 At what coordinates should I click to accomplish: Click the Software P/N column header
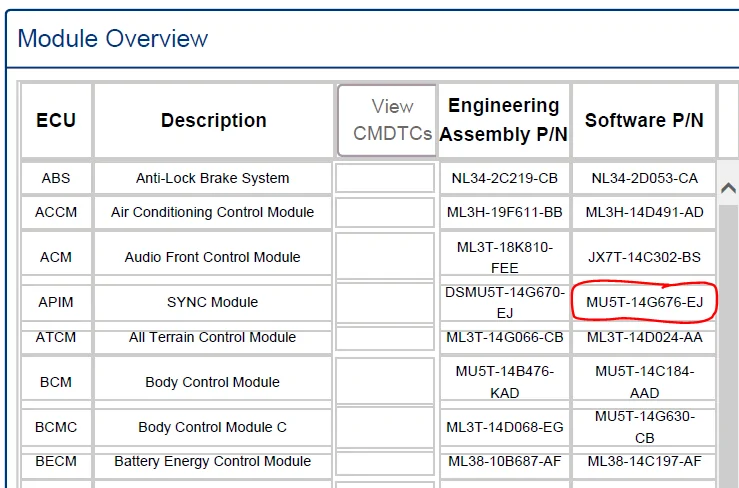[x=644, y=120]
